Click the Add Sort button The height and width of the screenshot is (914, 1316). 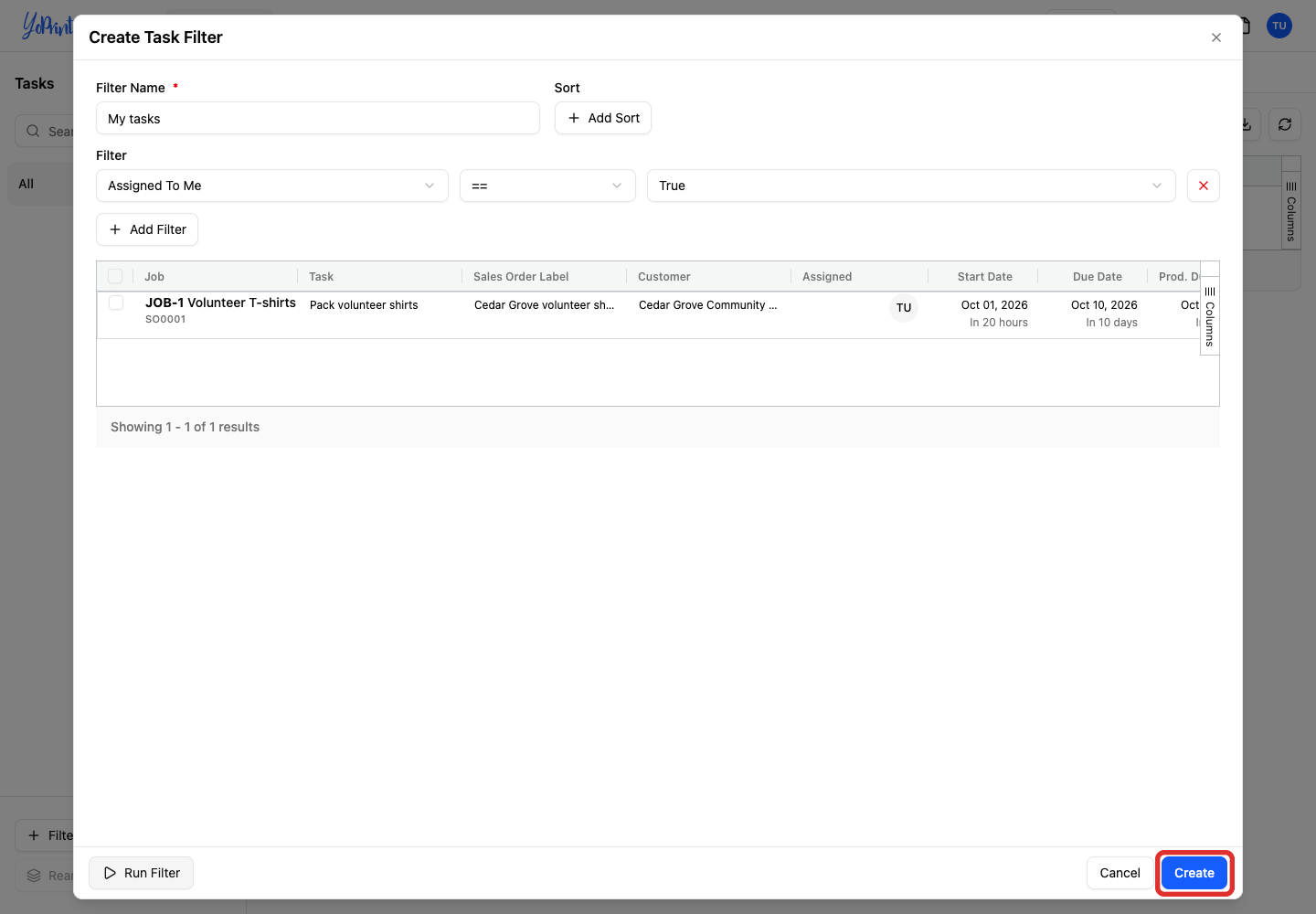click(603, 118)
